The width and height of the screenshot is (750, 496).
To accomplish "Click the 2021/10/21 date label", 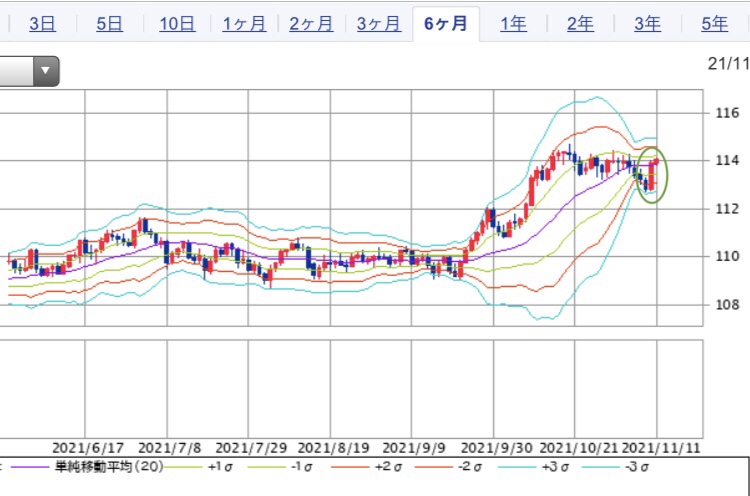I will [x=580, y=448].
